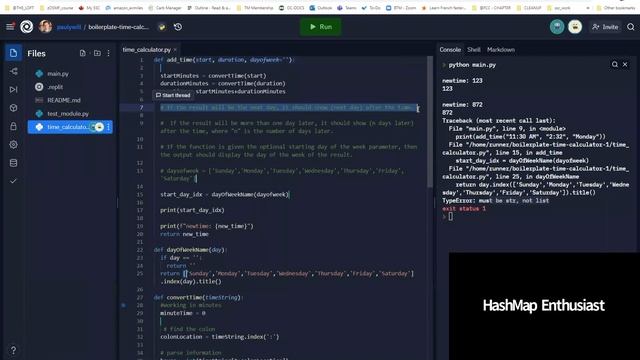Image resolution: width=640 pixels, height=360 pixels.
Task: Click the console input prompt
Action: [x=451, y=217]
